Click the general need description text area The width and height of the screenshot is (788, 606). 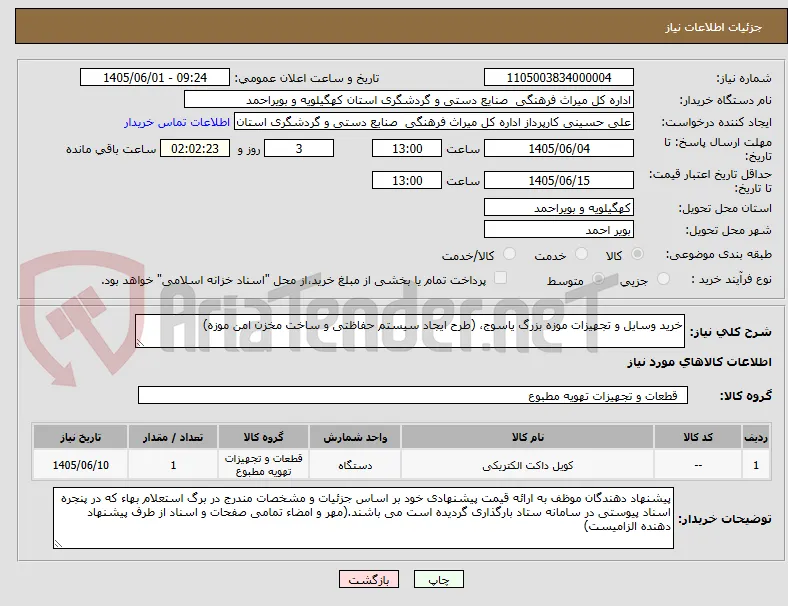point(410,331)
